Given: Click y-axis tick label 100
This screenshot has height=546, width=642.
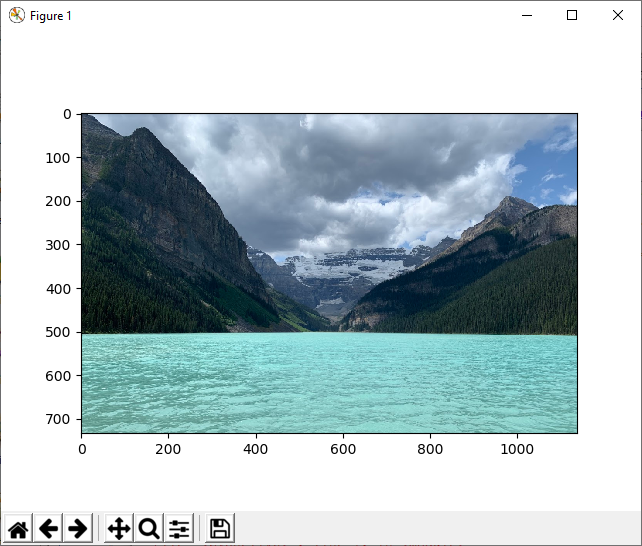Looking at the screenshot, I should pyautogui.click(x=58, y=158).
